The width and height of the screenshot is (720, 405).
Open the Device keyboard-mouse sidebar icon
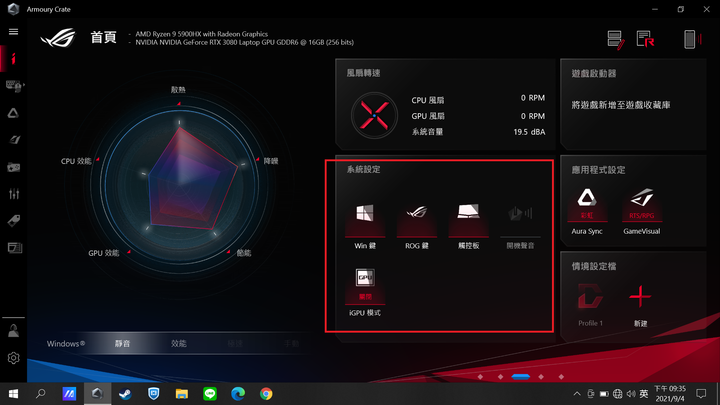pyautogui.click(x=13, y=86)
